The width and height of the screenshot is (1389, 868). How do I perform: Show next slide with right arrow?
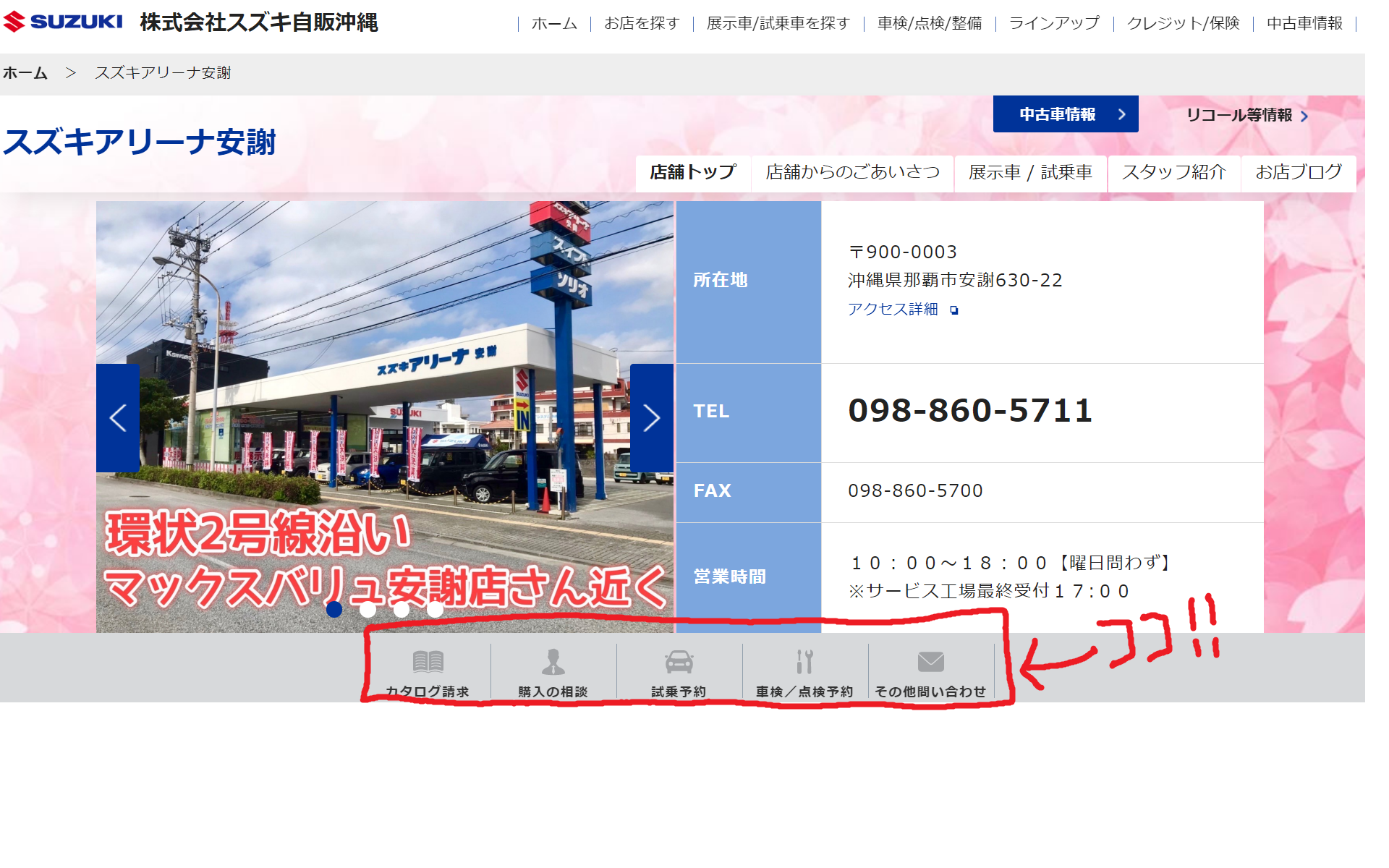(652, 418)
